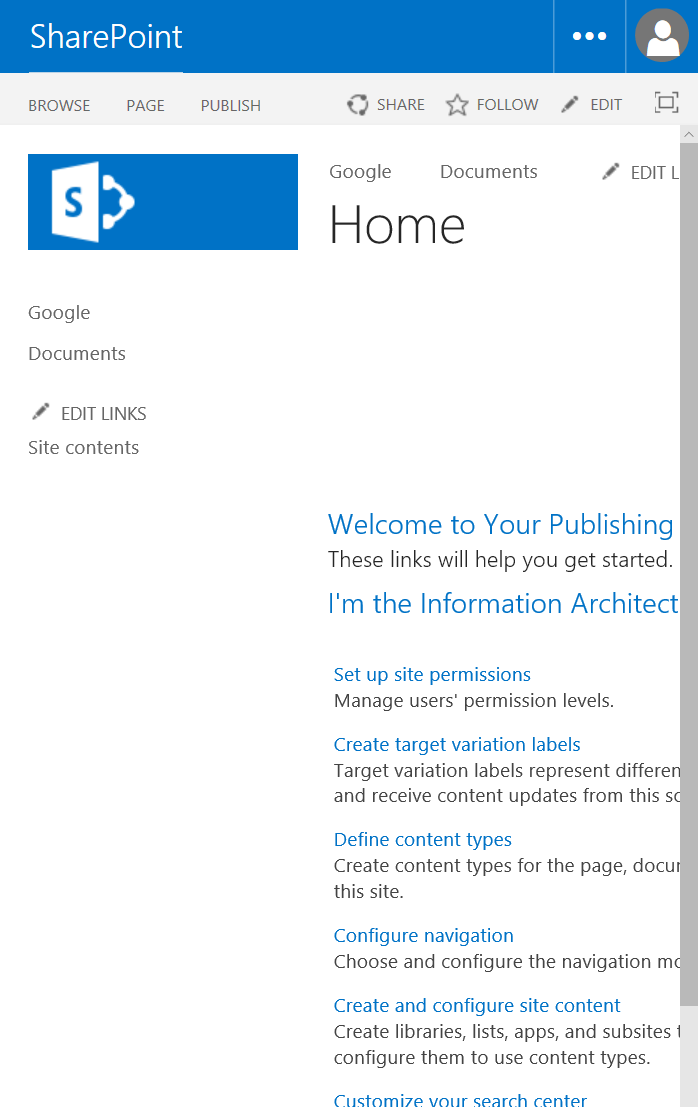This screenshot has height=1107, width=698.
Task: Click the Home page title
Action: pyautogui.click(x=397, y=225)
